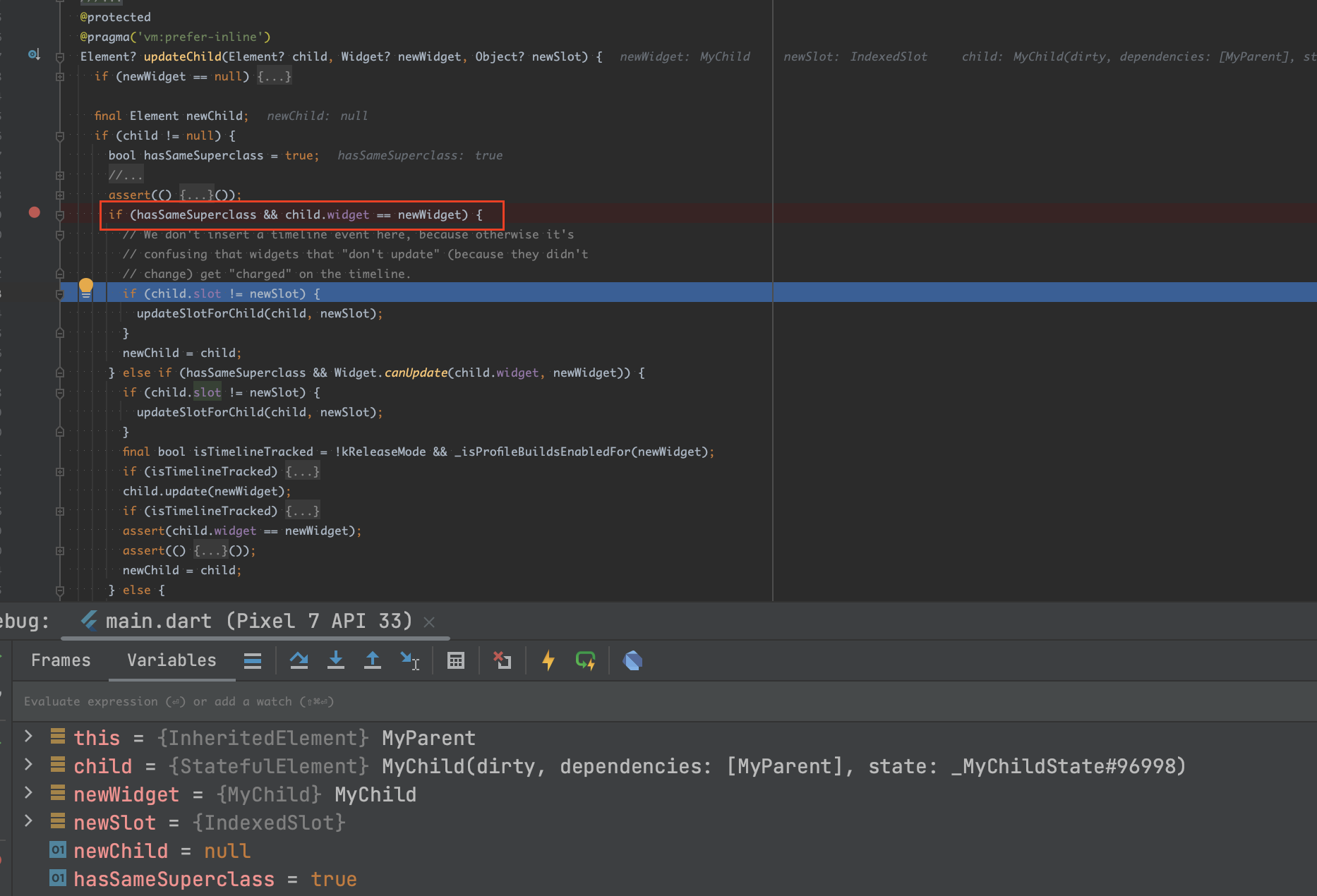Expand the 'newSlot' IndexedSlot node

28,821
